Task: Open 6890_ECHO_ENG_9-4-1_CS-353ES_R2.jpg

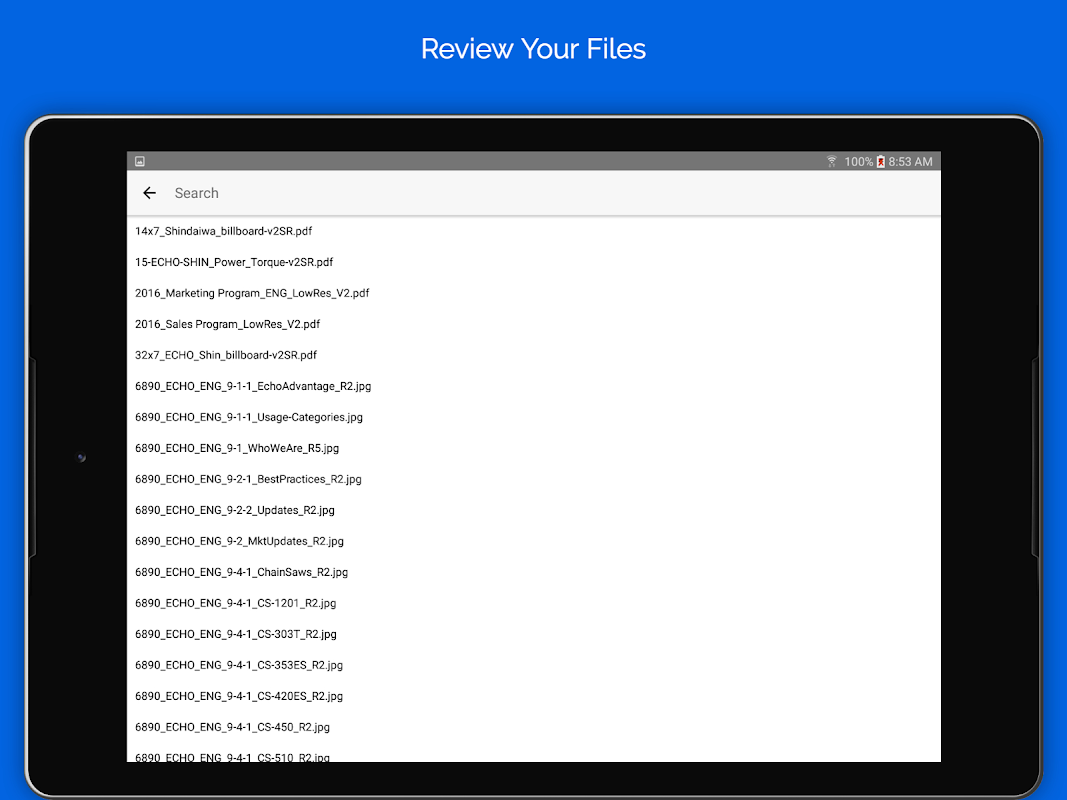Action: 534,665
